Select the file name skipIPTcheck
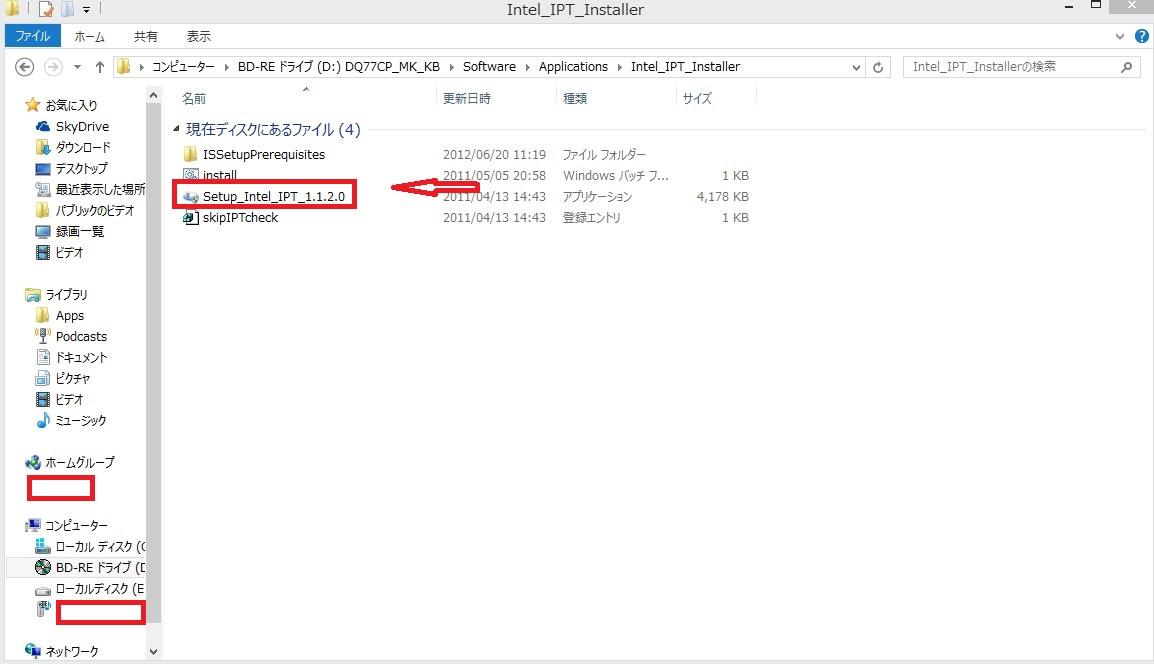Screen dimensions: 1154x664 [x=241, y=217]
